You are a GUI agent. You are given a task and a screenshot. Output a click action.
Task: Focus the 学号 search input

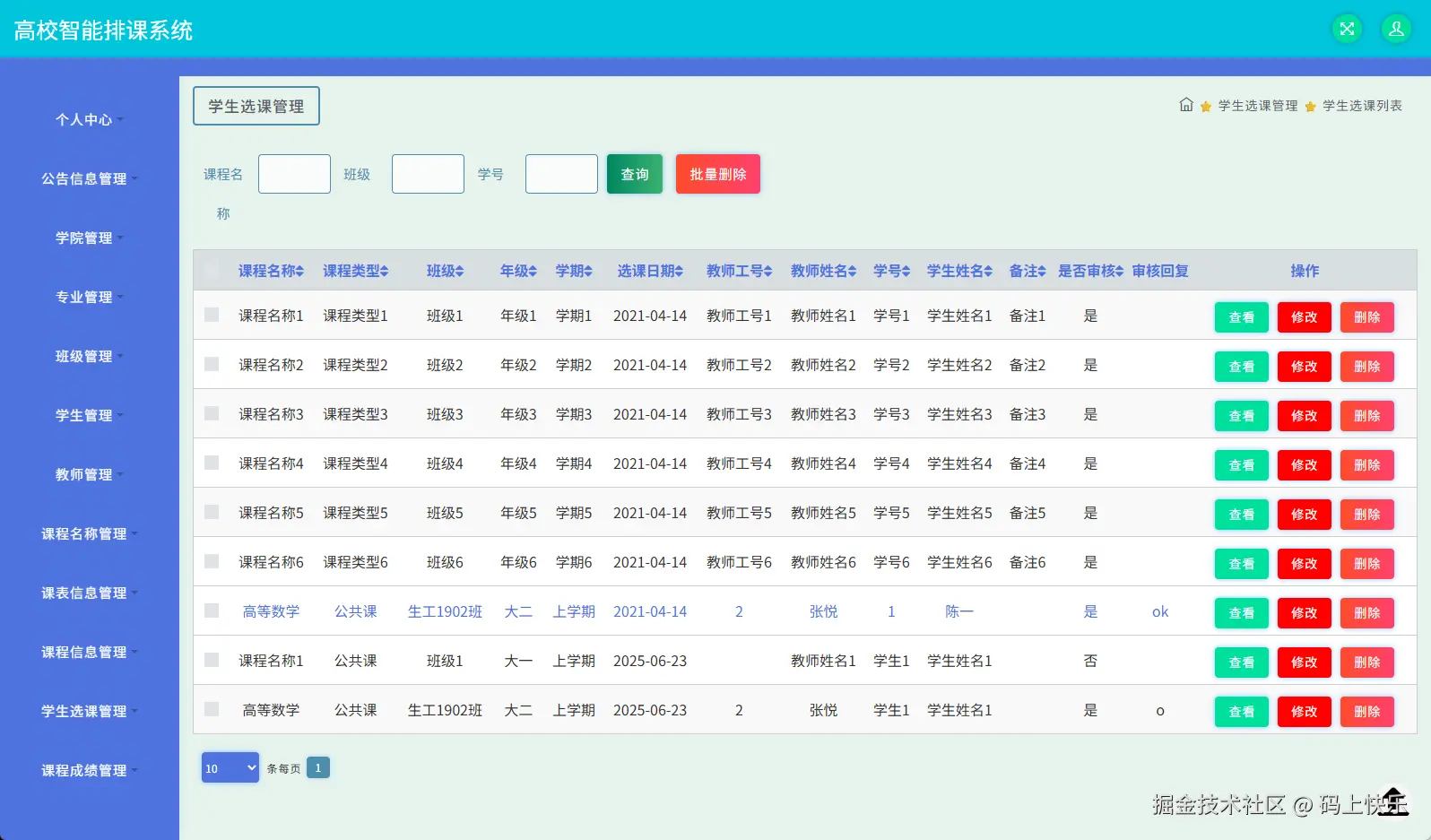561,174
